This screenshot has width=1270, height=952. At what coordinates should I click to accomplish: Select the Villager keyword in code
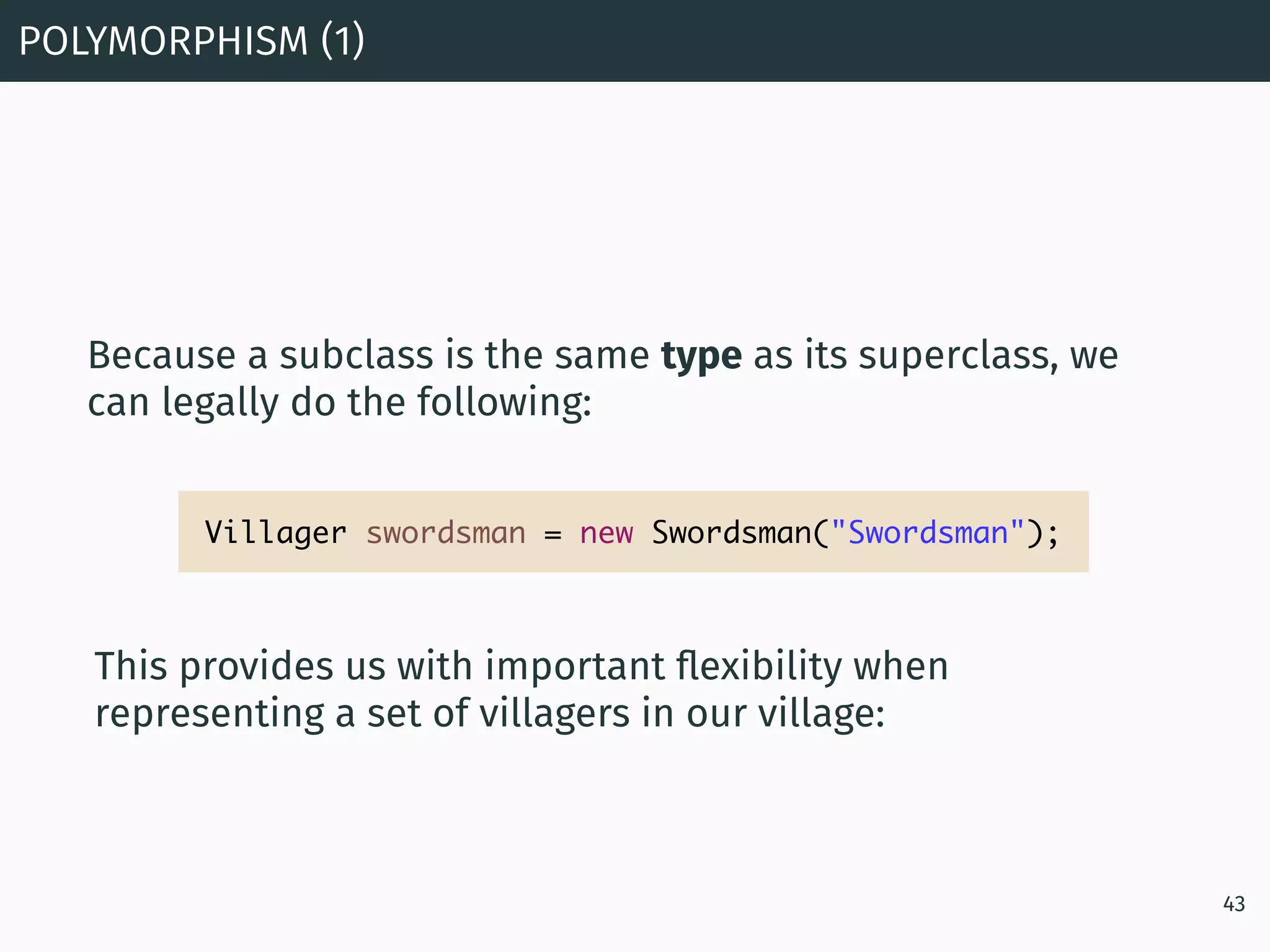(x=275, y=533)
